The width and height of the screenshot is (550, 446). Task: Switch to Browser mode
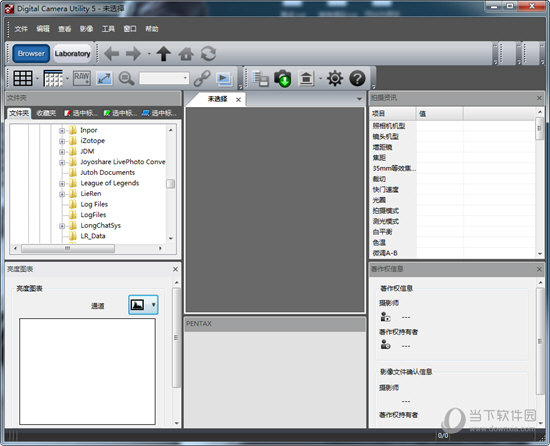[x=31, y=53]
